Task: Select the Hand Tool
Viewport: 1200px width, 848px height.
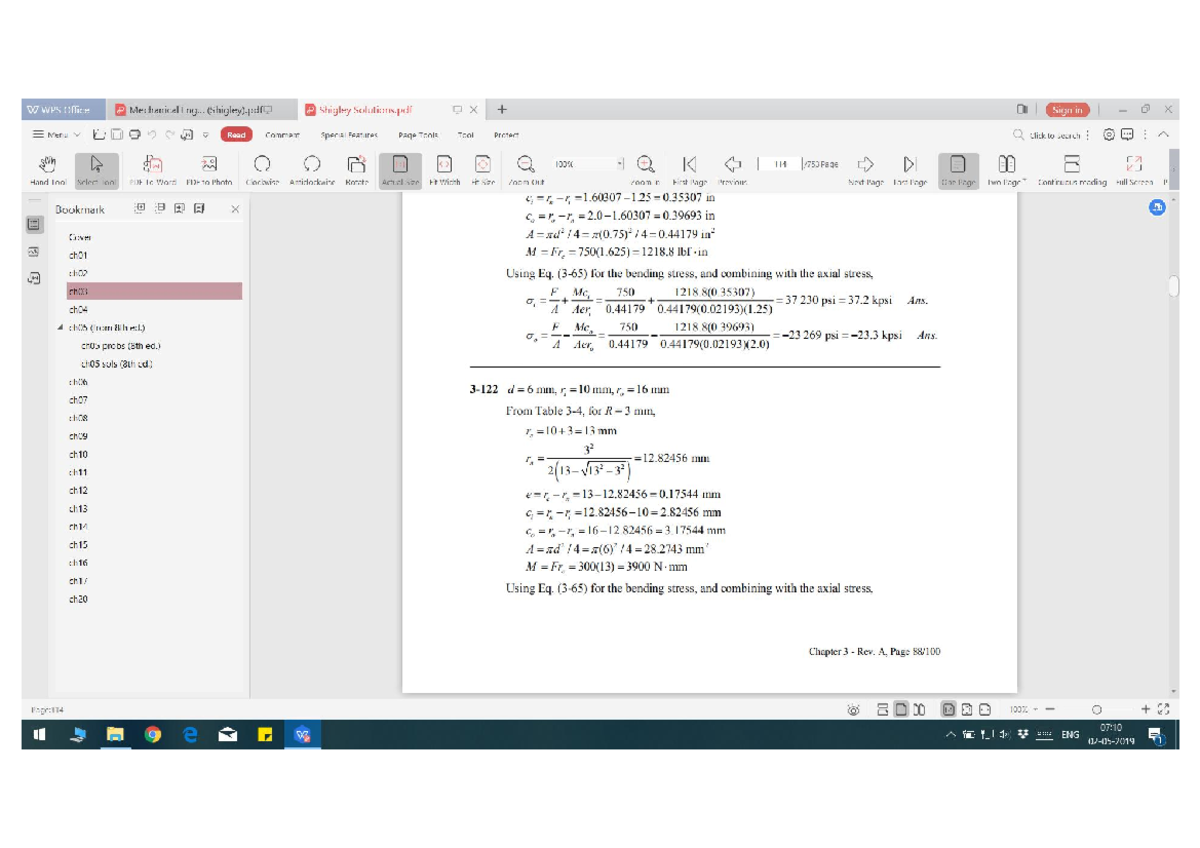Action: (x=47, y=165)
